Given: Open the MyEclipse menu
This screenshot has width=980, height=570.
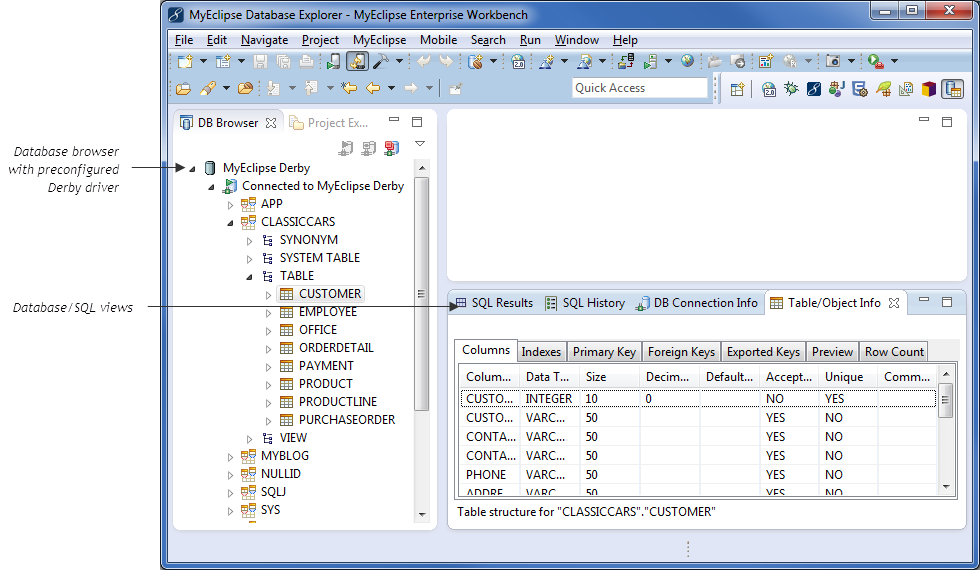Looking at the screenshot, I should click(379, 40).
